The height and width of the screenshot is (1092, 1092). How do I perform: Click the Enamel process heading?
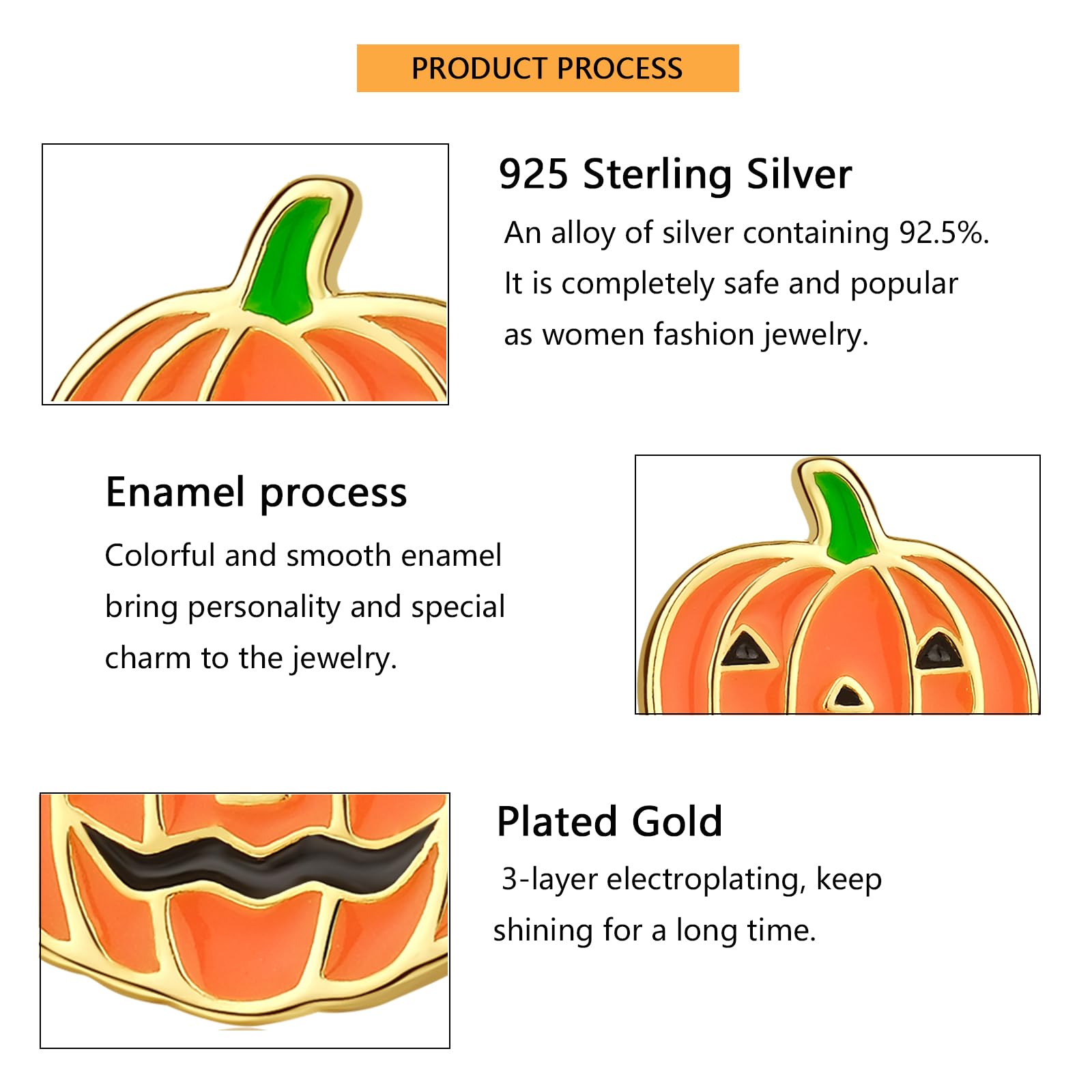[256, 493]
